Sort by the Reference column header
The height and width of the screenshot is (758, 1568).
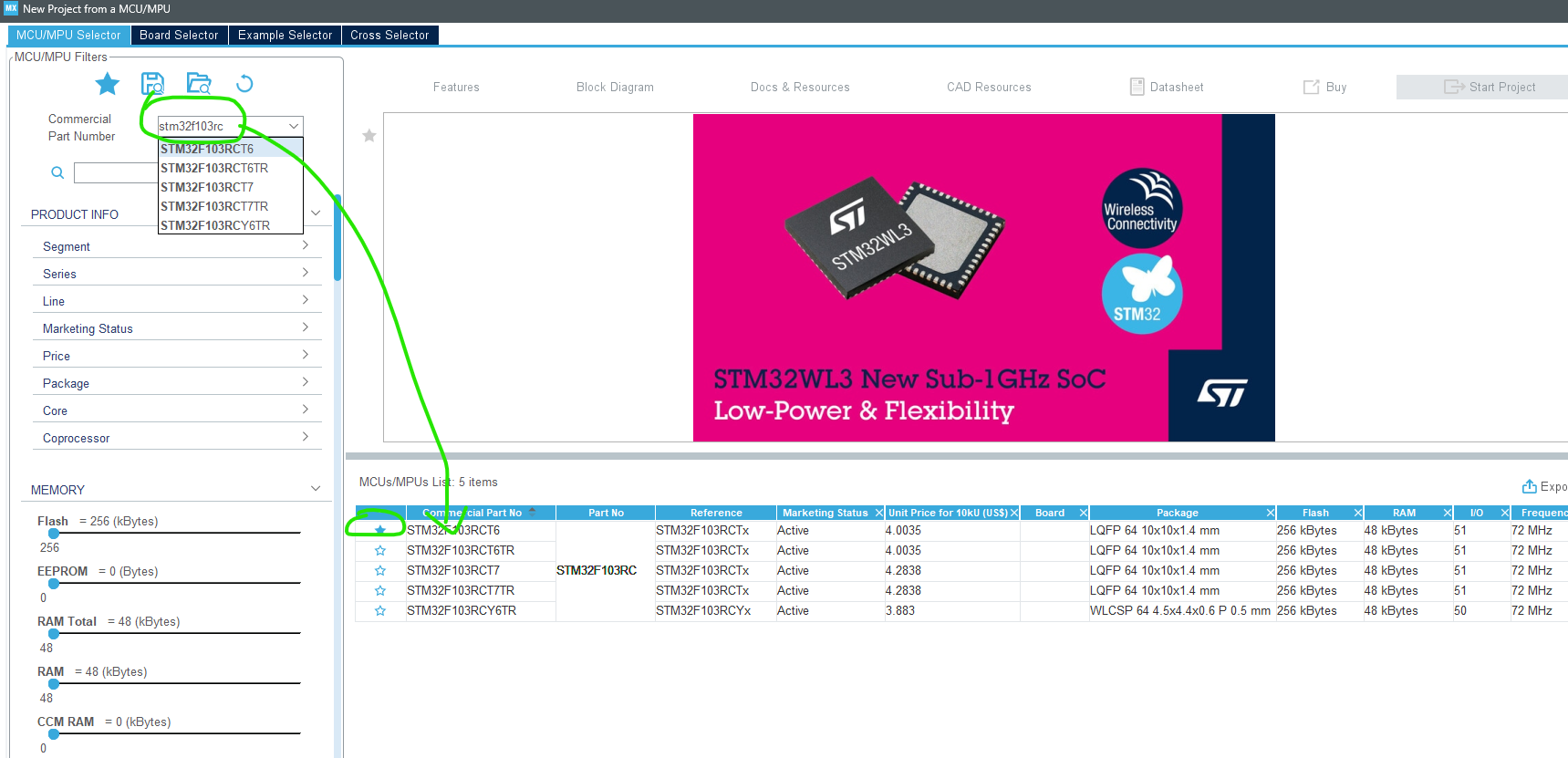pos(716,513)
